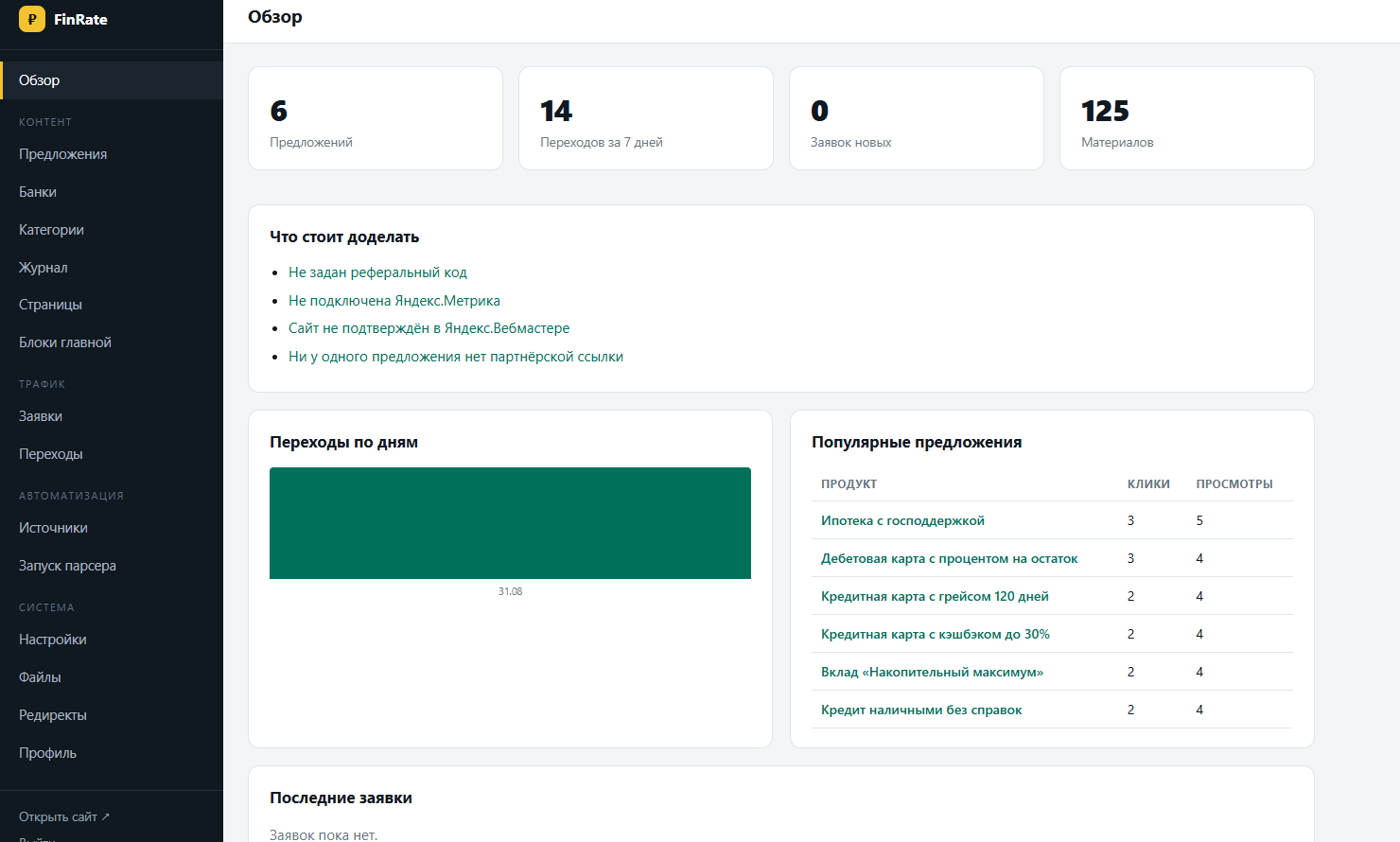Image resolution: width=1400 pixels, height=842 pixels.
Task: Go to Заявки in sidebar
Action: tap(112, 416)
